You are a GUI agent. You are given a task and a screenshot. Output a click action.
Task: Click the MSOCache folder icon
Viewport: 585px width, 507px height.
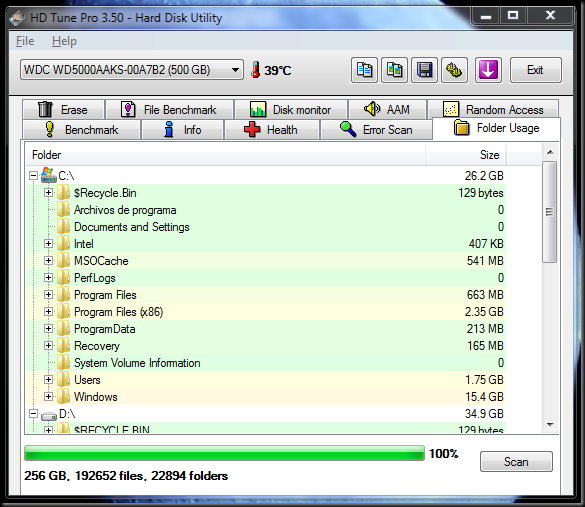click(x=63, y=260)
